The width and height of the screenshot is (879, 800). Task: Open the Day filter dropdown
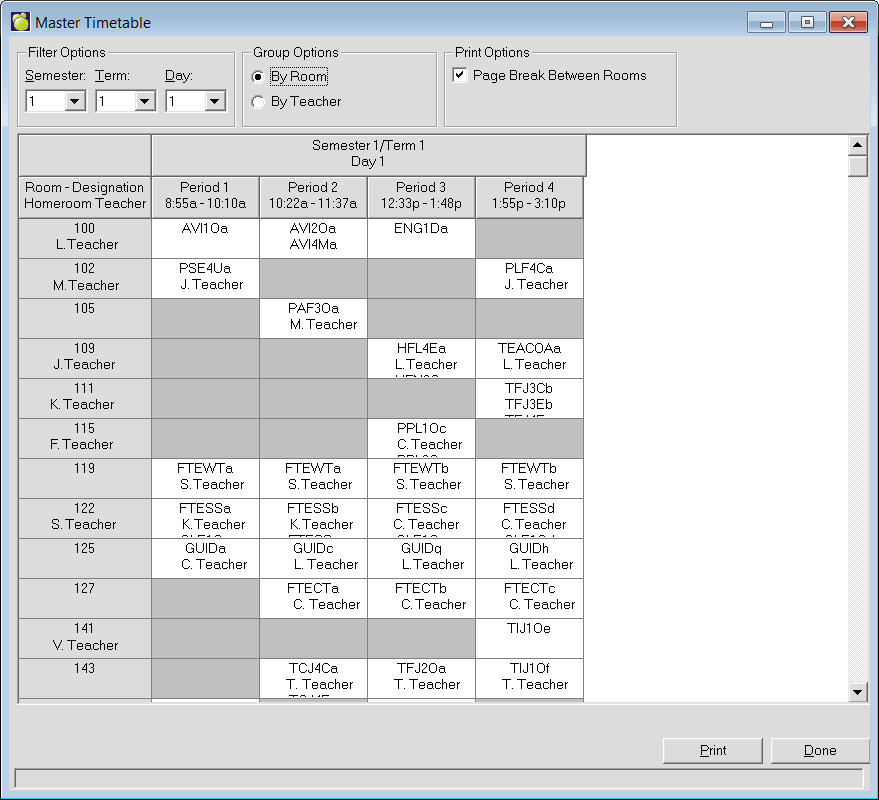coord(214,101)
